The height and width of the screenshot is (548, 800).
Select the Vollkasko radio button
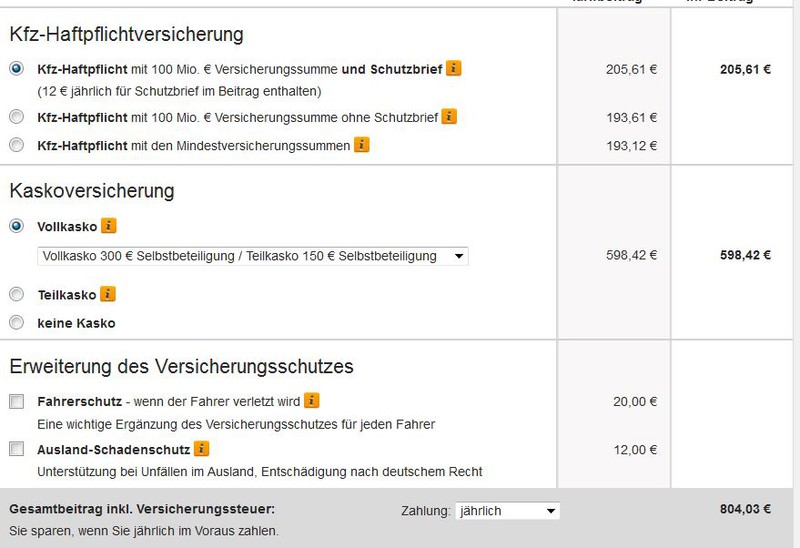(16, 226)
